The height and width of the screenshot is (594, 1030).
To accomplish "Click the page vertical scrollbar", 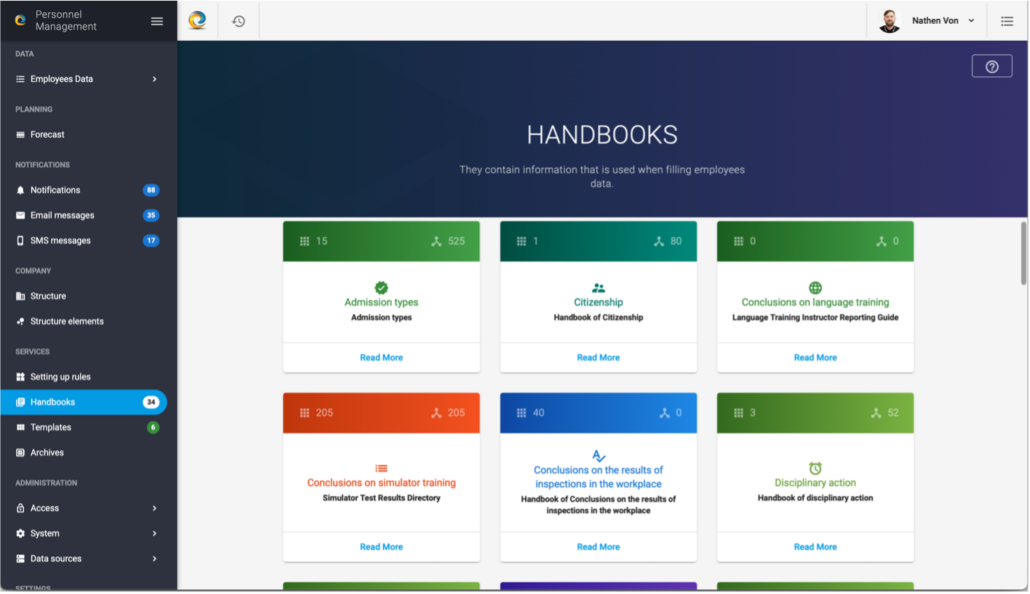I will [x=1023, y=252].
